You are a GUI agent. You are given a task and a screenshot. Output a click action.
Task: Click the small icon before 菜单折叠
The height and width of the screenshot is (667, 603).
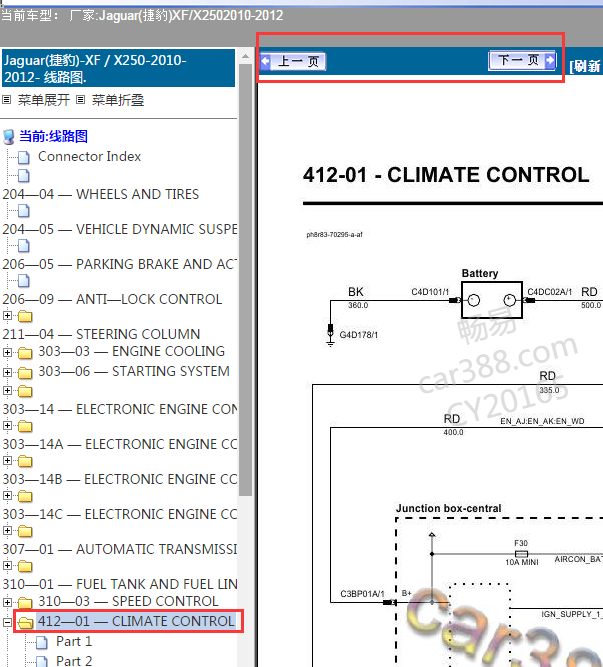click(80, 100)
